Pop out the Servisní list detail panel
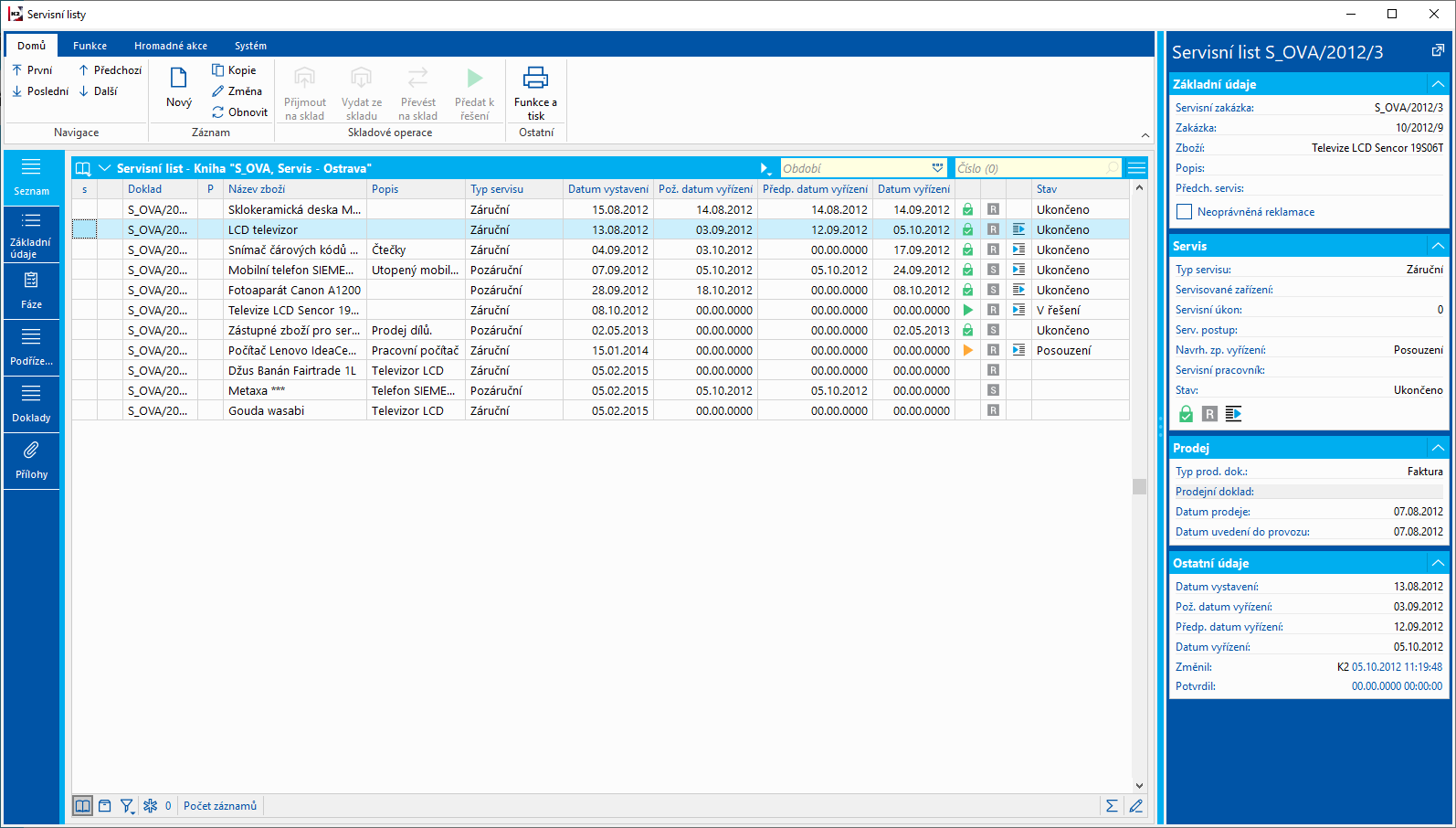This screenshot has width=1456, height=828. click(1438, 51)
